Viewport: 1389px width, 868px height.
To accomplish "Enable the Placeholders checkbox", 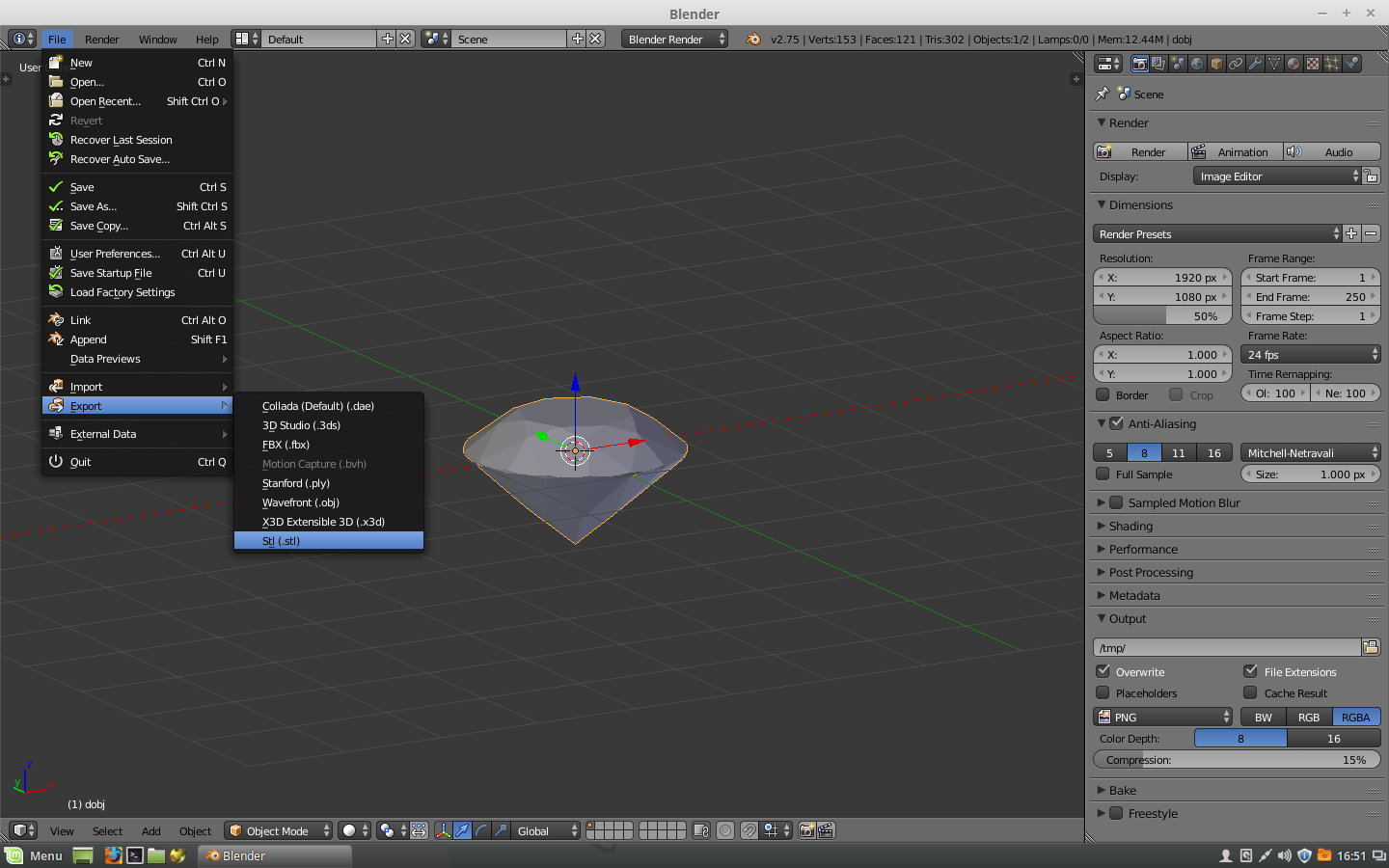I will 1103,692.
